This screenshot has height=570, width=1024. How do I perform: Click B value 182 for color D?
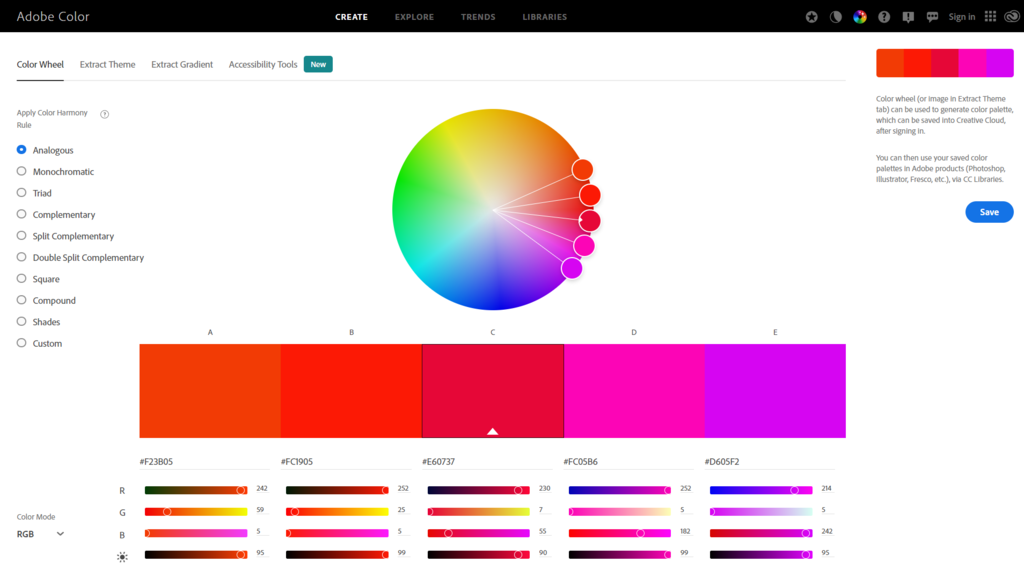pyautogui.click(x=685, y=531)
